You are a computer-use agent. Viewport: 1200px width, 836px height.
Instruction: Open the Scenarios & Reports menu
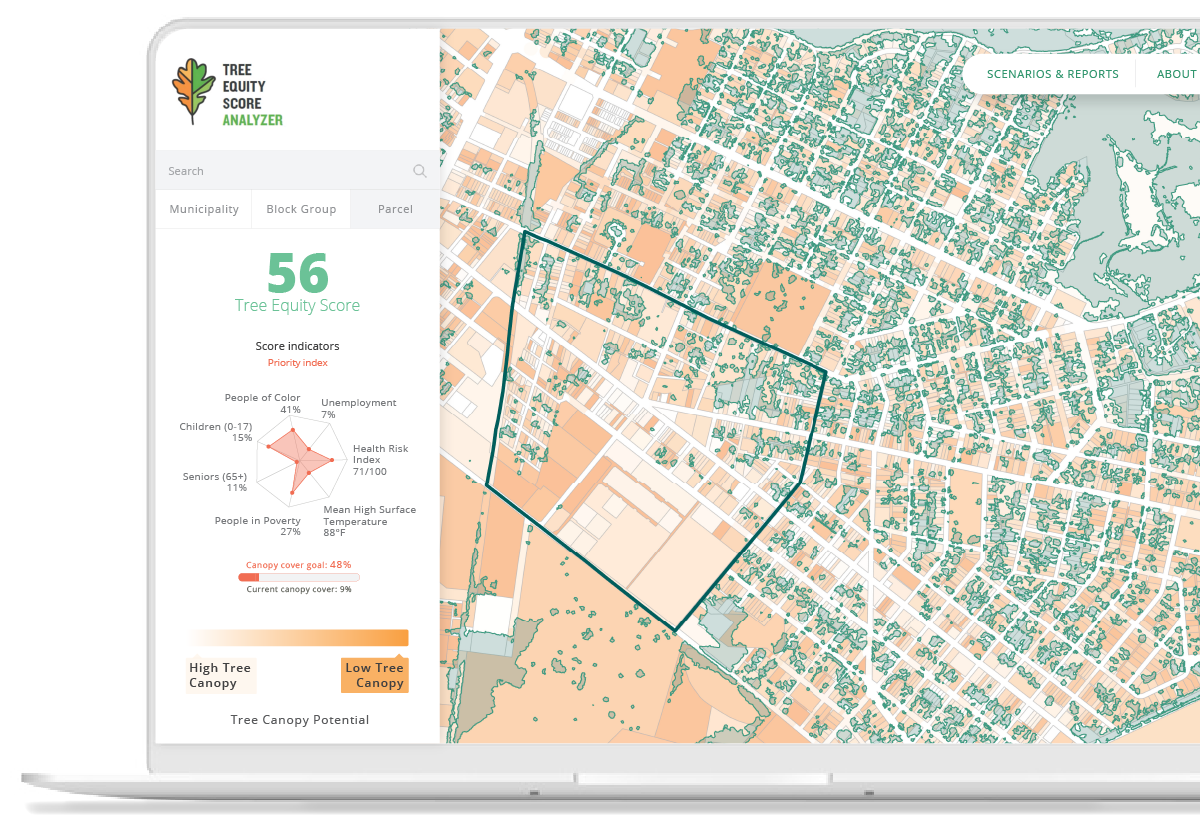tap(1052, 74)
